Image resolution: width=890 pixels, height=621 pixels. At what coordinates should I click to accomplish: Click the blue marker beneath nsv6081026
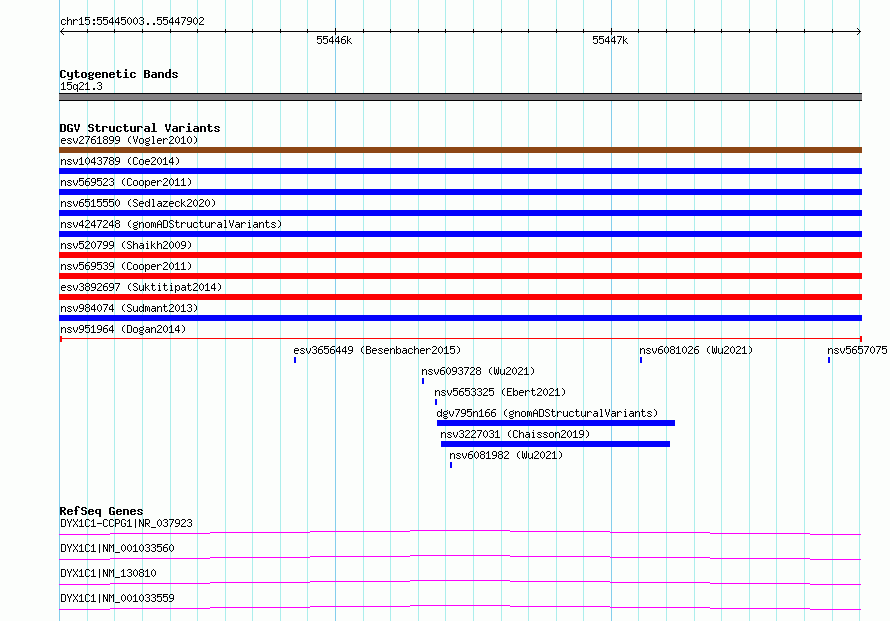[641, 360]
